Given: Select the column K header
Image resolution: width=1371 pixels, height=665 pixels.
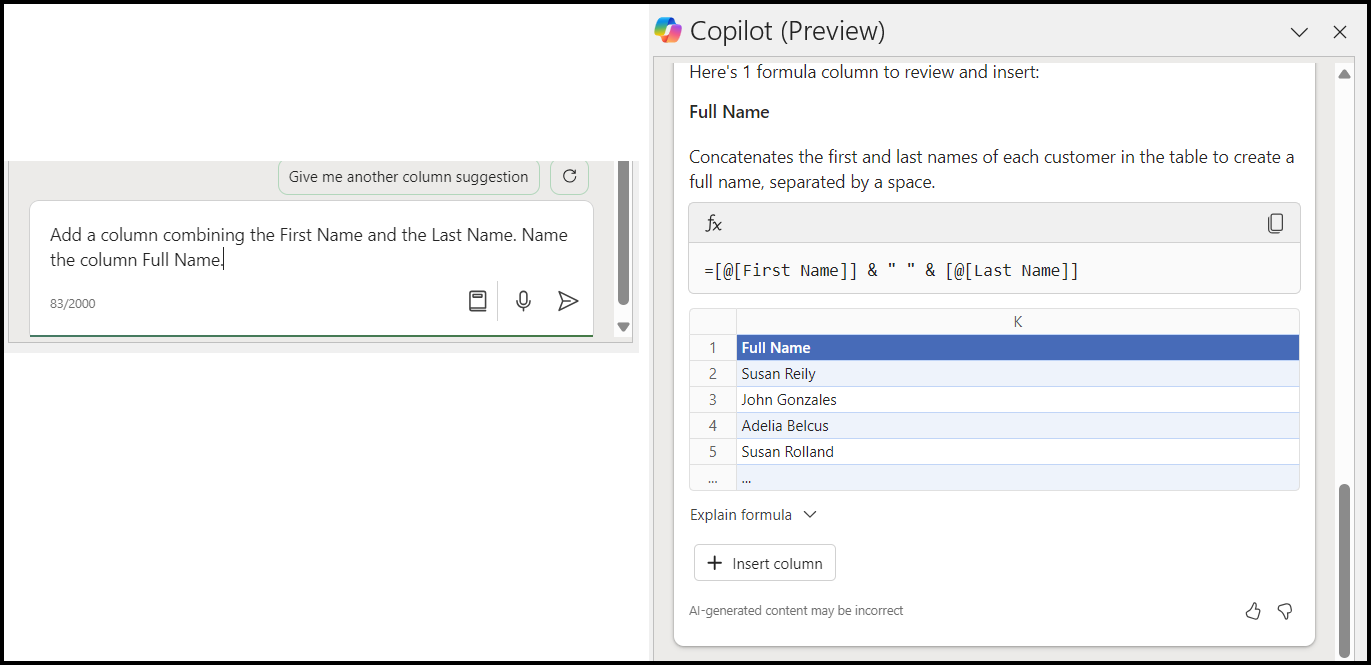Looking at the screenshot, I should click(1017, 321).
